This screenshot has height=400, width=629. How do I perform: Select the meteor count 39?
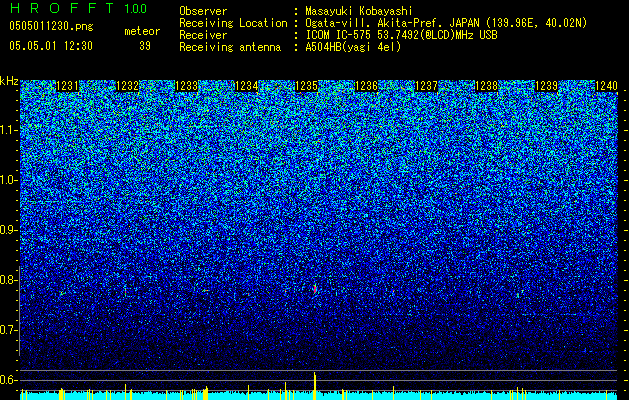pyautogui.click(x=145, y=46)
